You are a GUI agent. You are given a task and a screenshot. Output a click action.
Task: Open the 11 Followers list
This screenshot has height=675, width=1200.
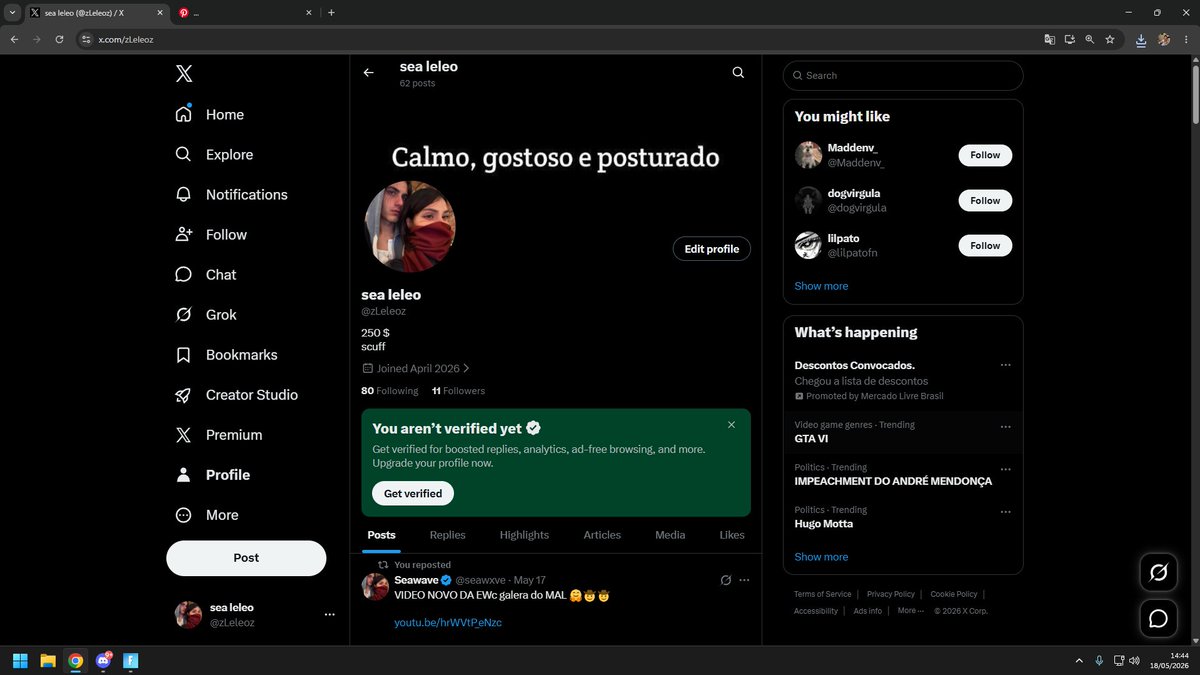(458, 391)
